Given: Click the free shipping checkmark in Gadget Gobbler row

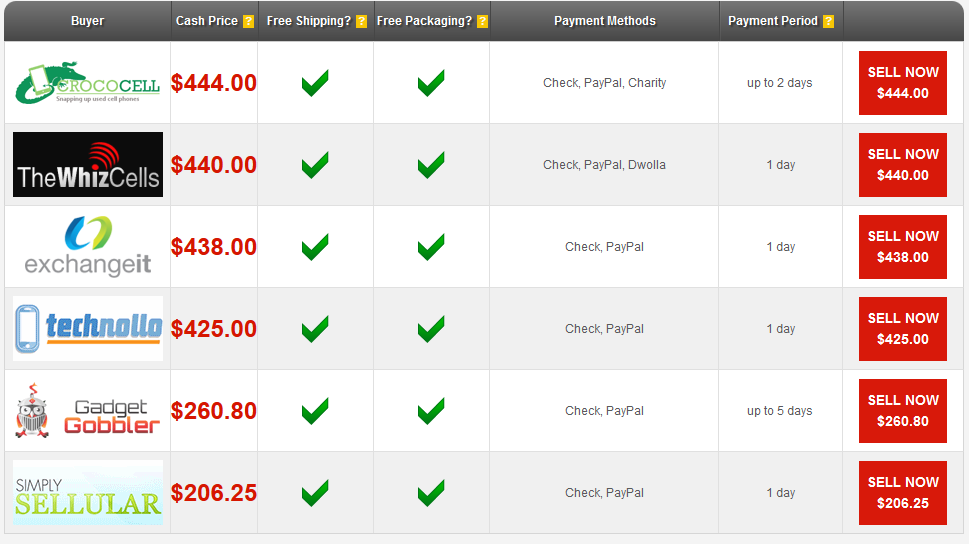Looking at the screenshot, I should [x=315, y=411].
